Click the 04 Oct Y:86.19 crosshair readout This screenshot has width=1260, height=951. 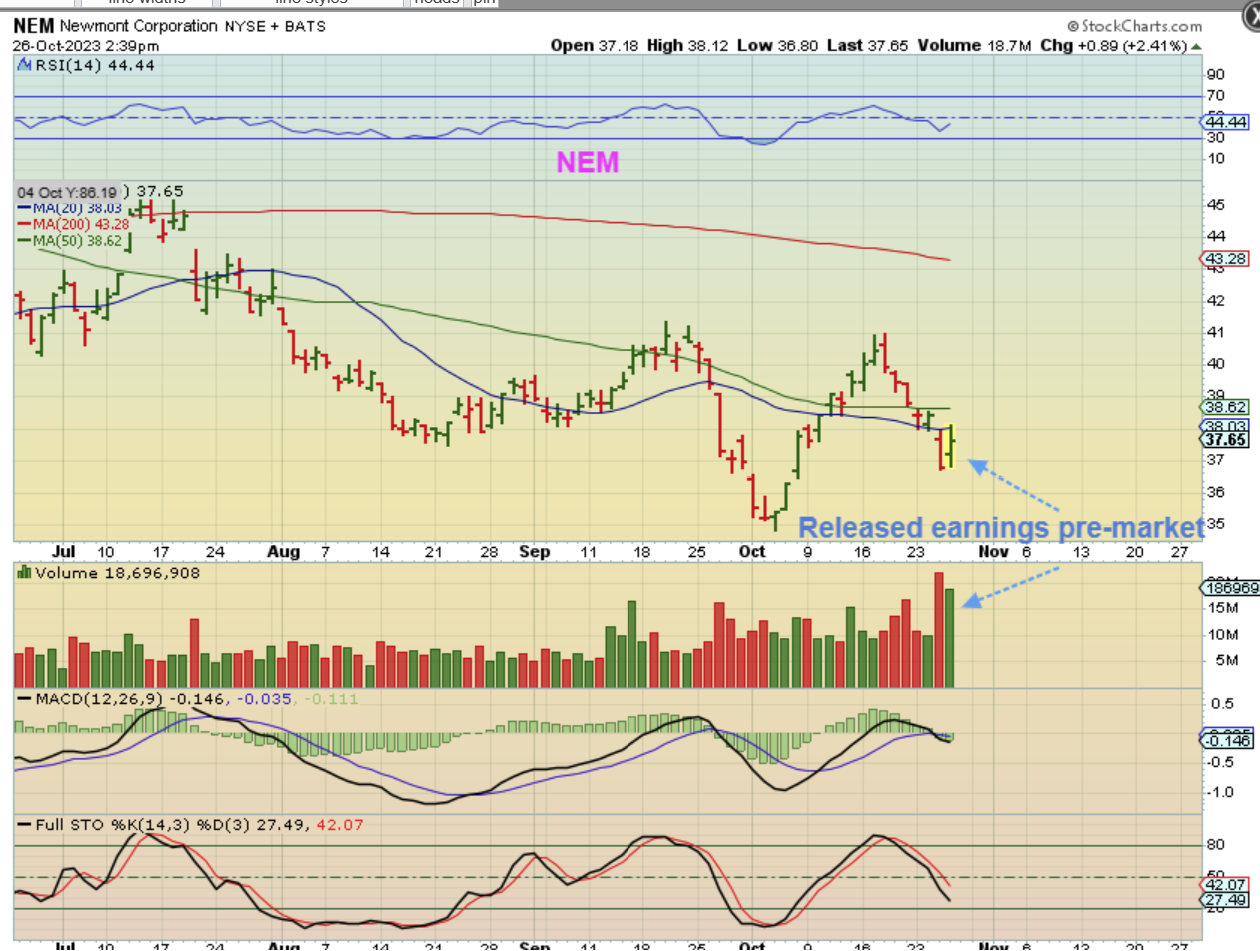tap(66, 192)
